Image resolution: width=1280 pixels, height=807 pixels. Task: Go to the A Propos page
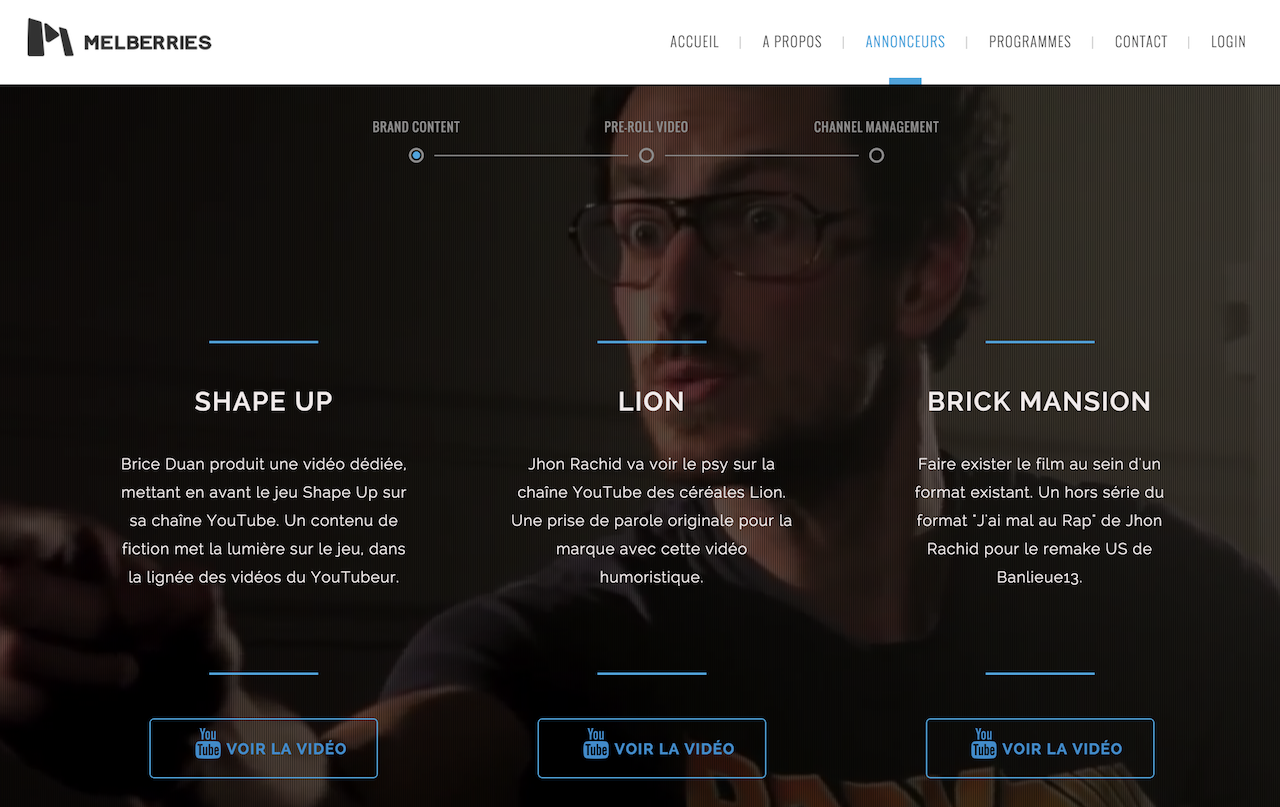(x=792, y=42)
